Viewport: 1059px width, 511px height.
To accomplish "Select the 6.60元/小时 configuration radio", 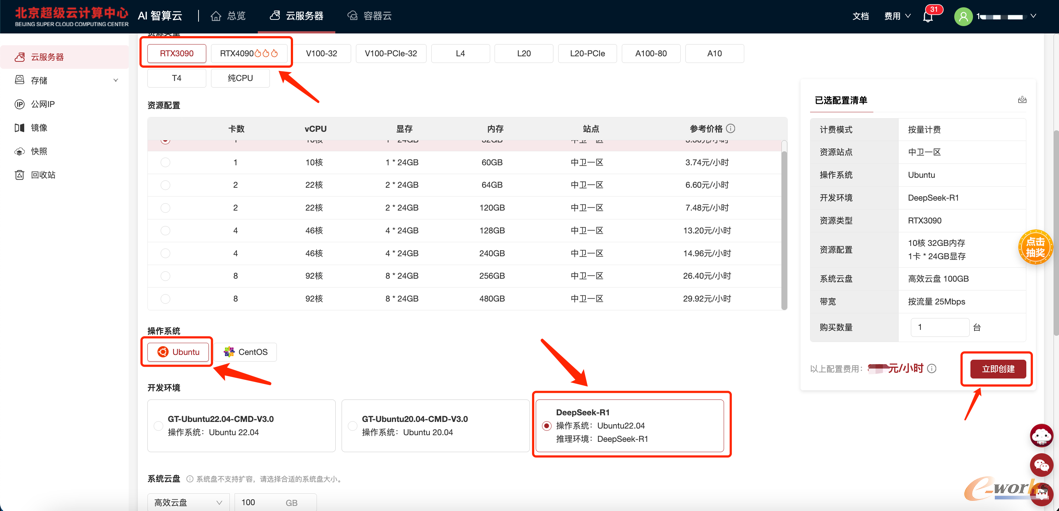I will click(x=165, y=185).
